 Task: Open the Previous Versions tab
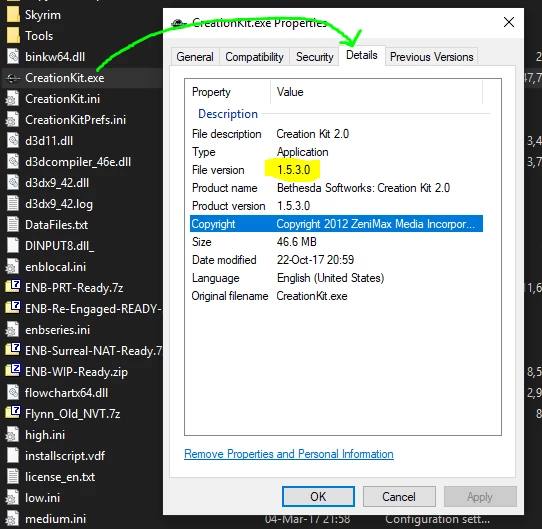point(431,57)
